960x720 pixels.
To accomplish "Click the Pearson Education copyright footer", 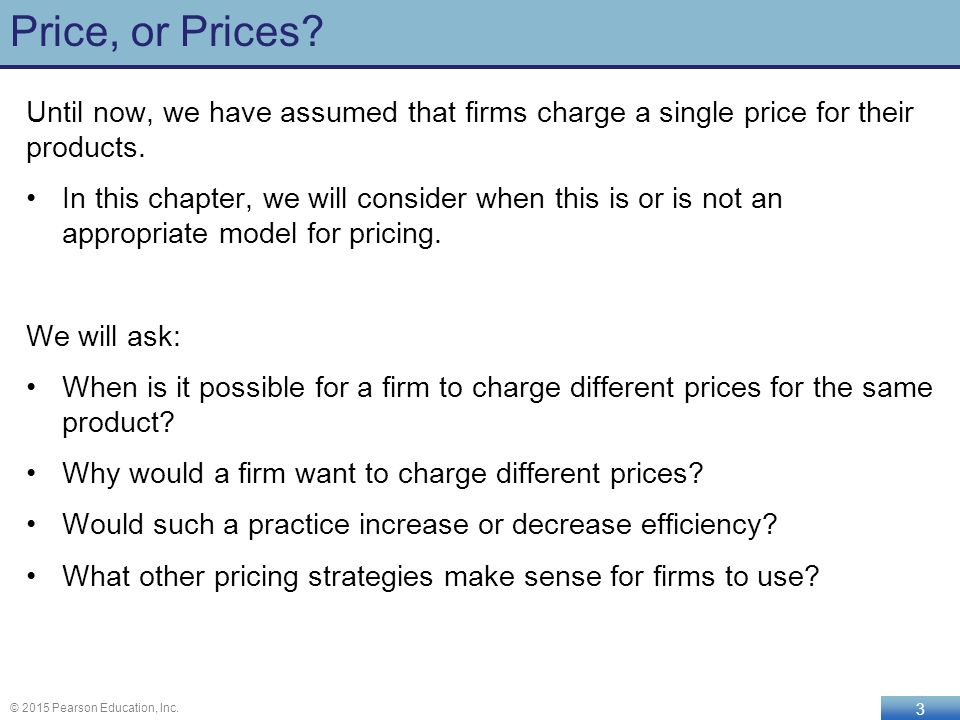I will [94, 708].
